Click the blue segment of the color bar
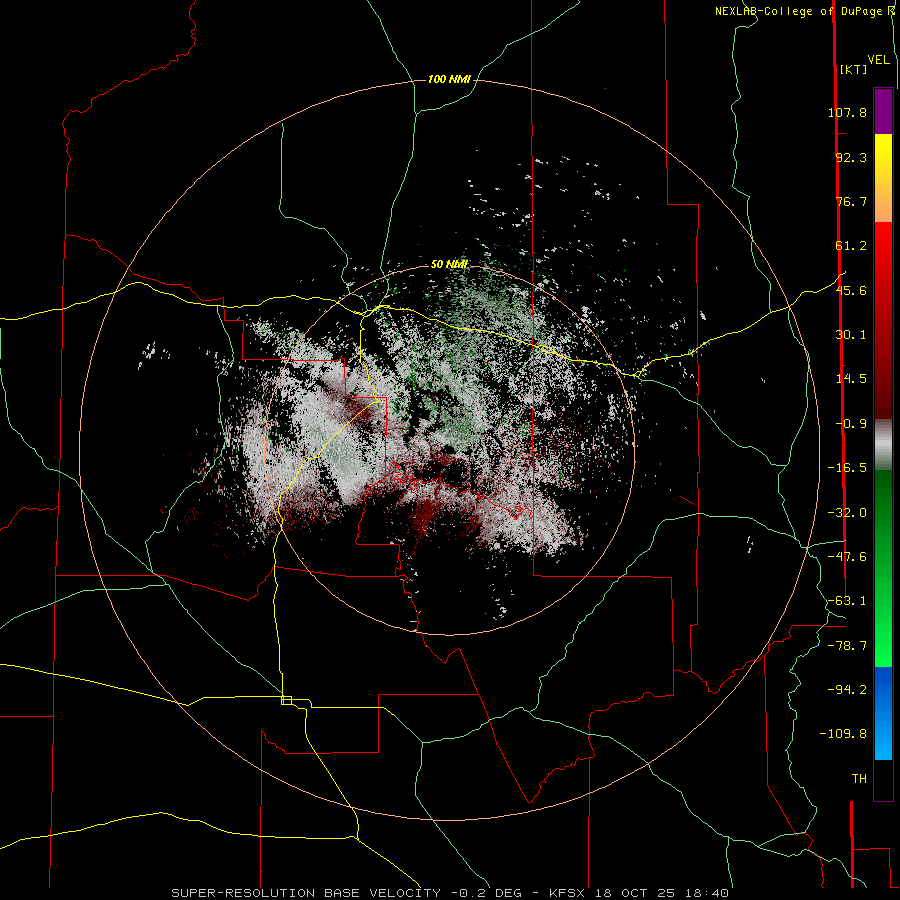This screenshot has height=900, width=900. click(x=883, y=713)
